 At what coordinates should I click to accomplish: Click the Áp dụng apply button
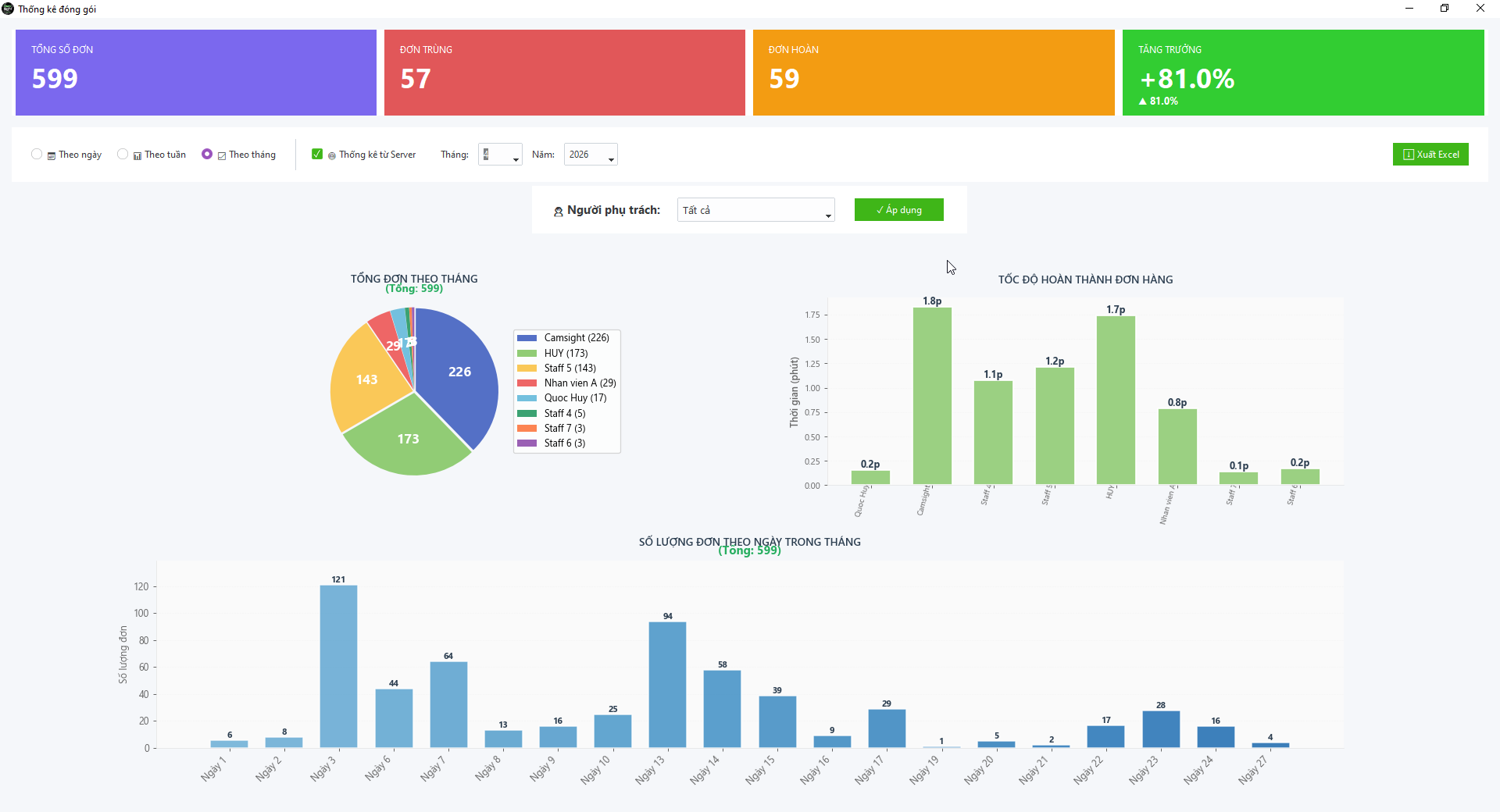(898, 210)
